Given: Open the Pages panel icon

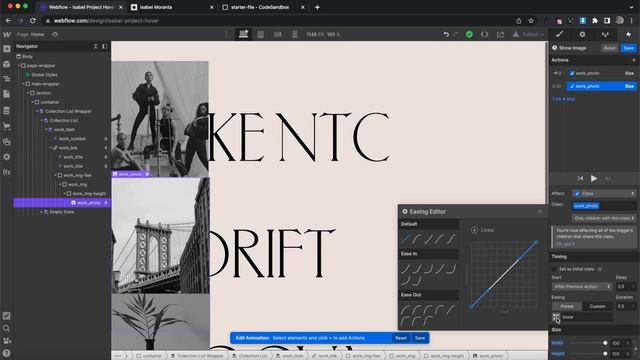Looking at the screenshot, I should coord(7,94).
